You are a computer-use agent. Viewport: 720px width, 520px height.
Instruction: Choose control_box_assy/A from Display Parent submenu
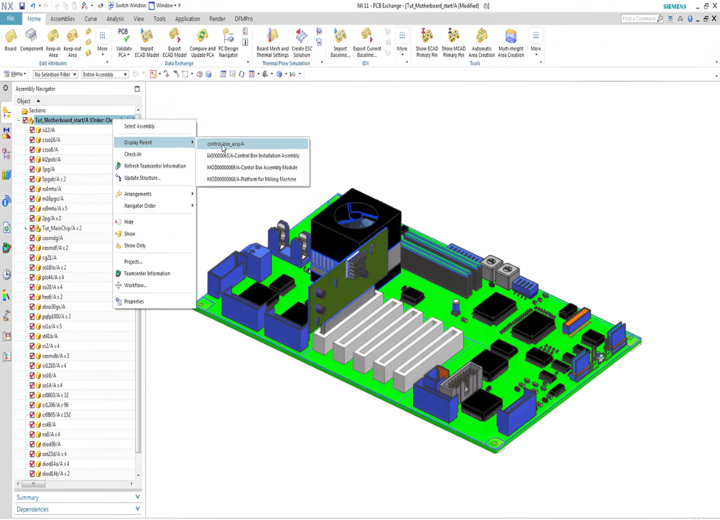point(253,144)
